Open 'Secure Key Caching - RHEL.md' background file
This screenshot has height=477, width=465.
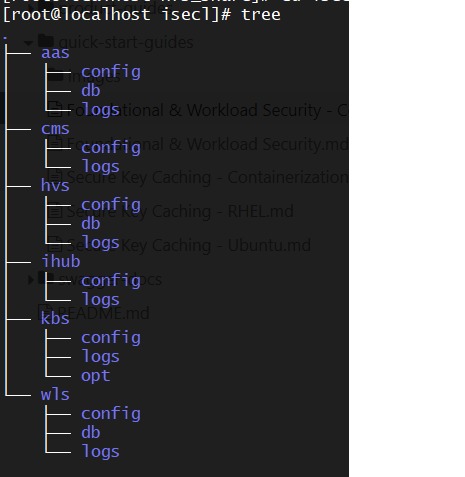[x=180, y=211]
